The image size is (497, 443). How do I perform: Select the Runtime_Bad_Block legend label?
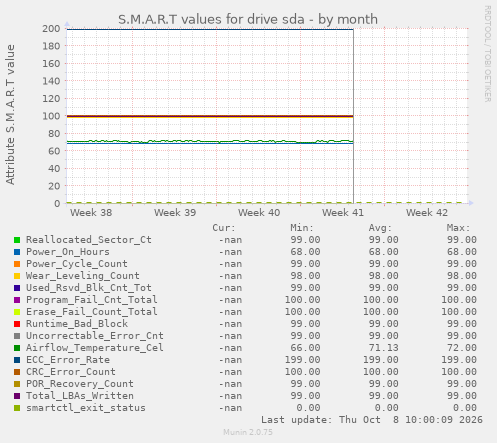[x=77, y=324]
